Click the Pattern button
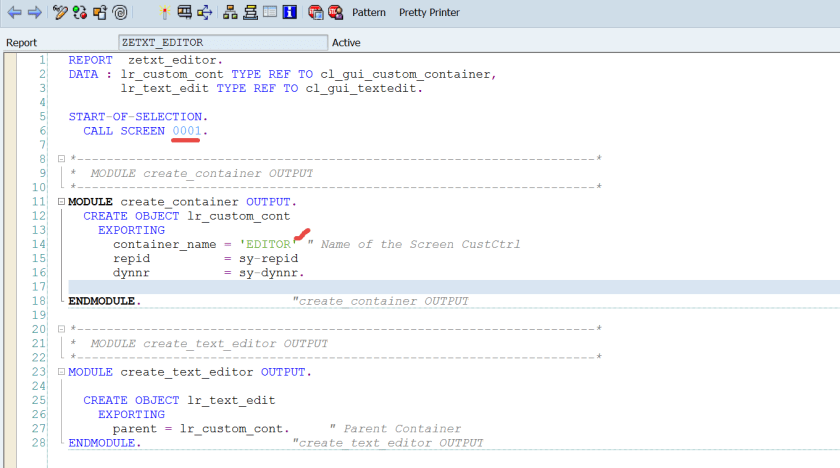 [369, 12]
